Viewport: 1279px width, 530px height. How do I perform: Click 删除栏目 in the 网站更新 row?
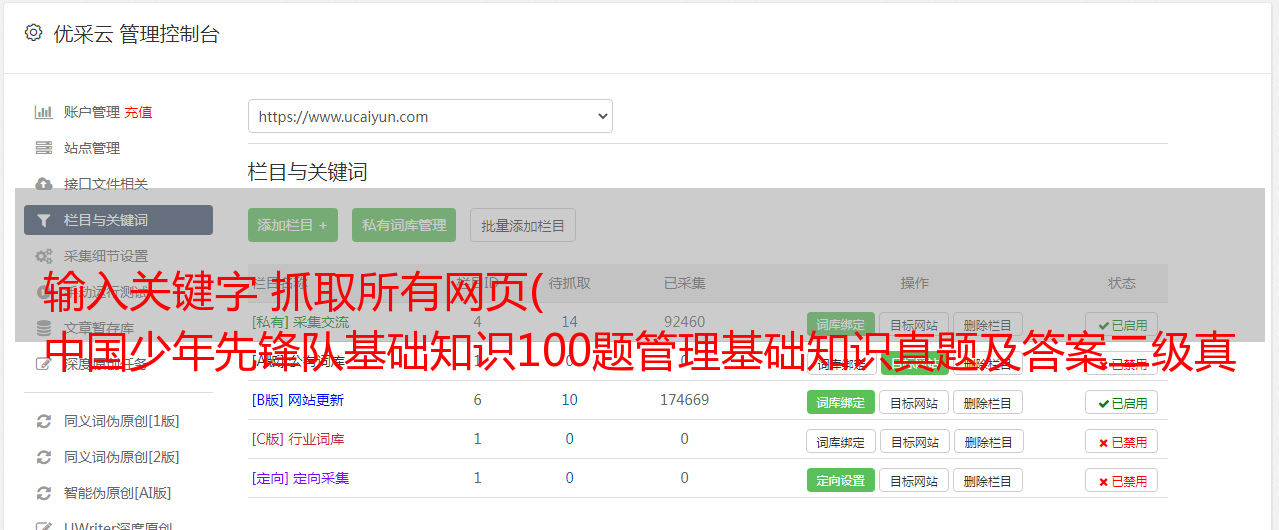pos(988,402)
